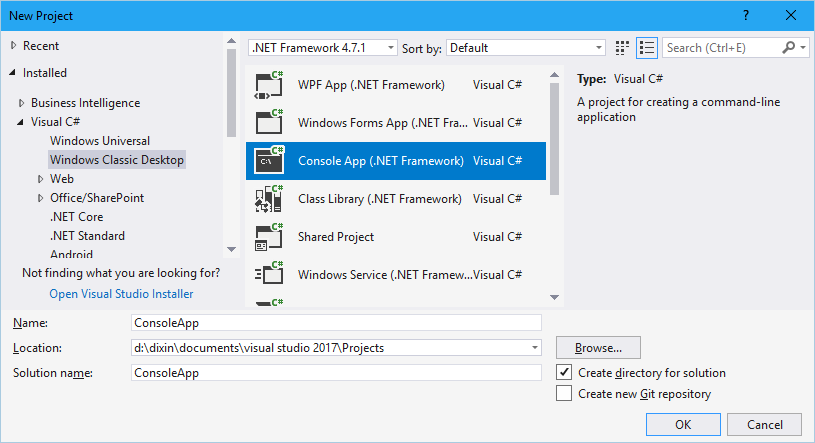This screenshot has width=815, height=443.
Task: Open the Location path dropdown
Action: coord(534,347)
